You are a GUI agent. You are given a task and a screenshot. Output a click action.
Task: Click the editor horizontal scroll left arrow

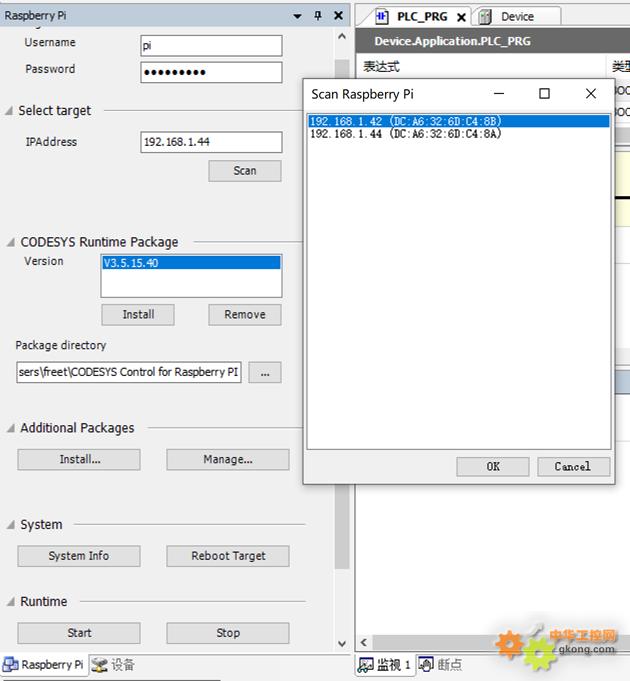(364, 642)
